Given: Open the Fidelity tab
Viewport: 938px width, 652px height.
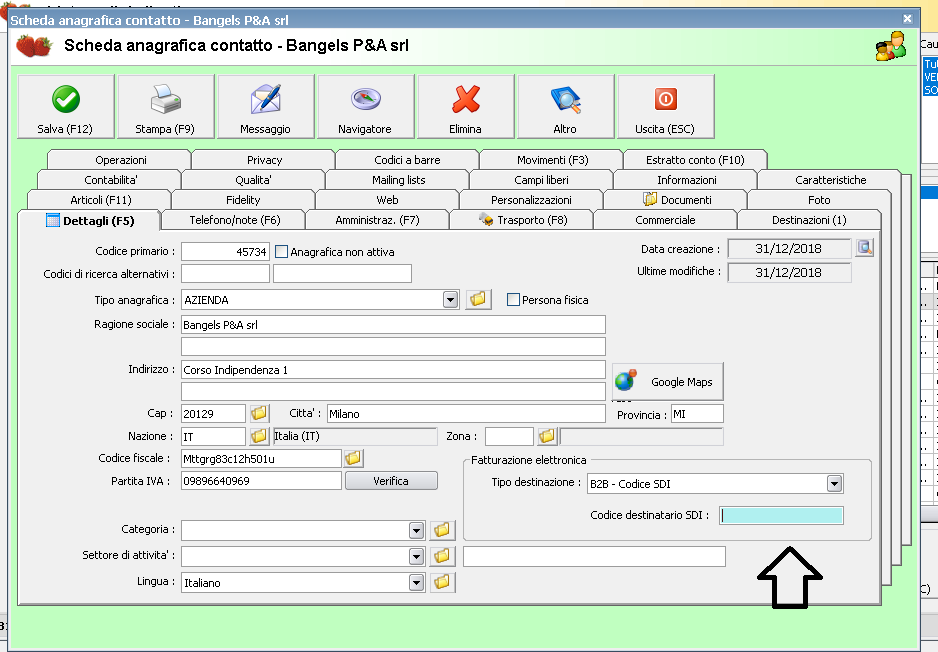Looking at the screenshot, I should (x=243, y=200).
